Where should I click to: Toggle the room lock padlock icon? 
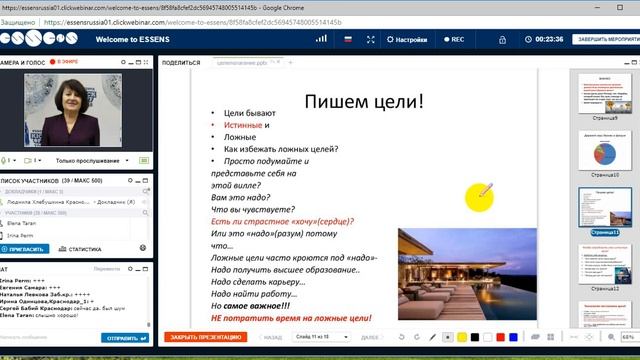click(502, 40)
